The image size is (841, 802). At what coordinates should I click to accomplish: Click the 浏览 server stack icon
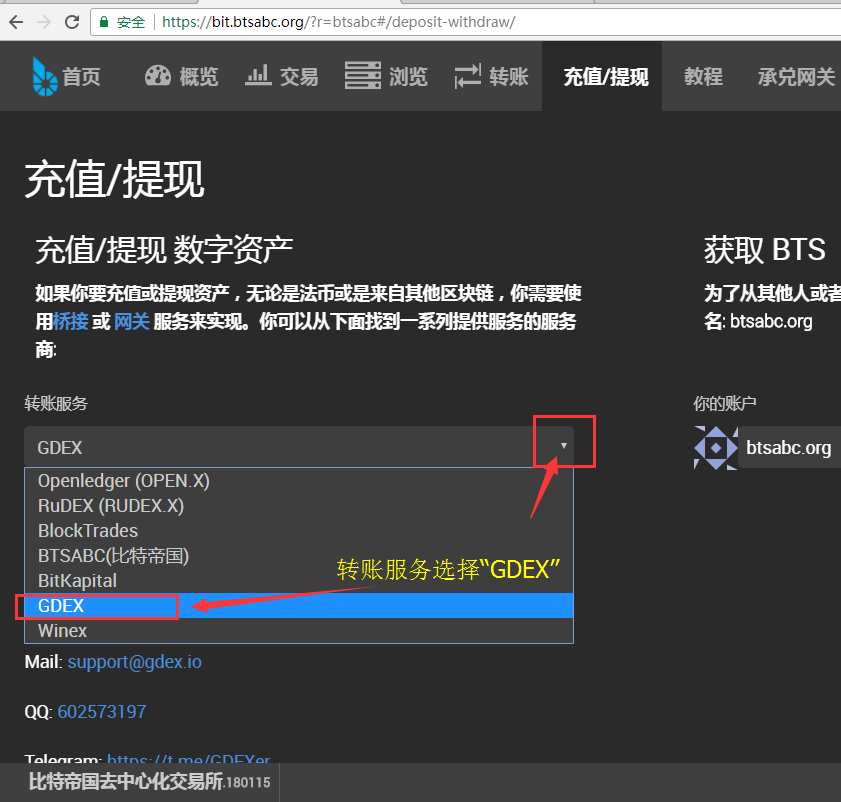coord(363,75)
